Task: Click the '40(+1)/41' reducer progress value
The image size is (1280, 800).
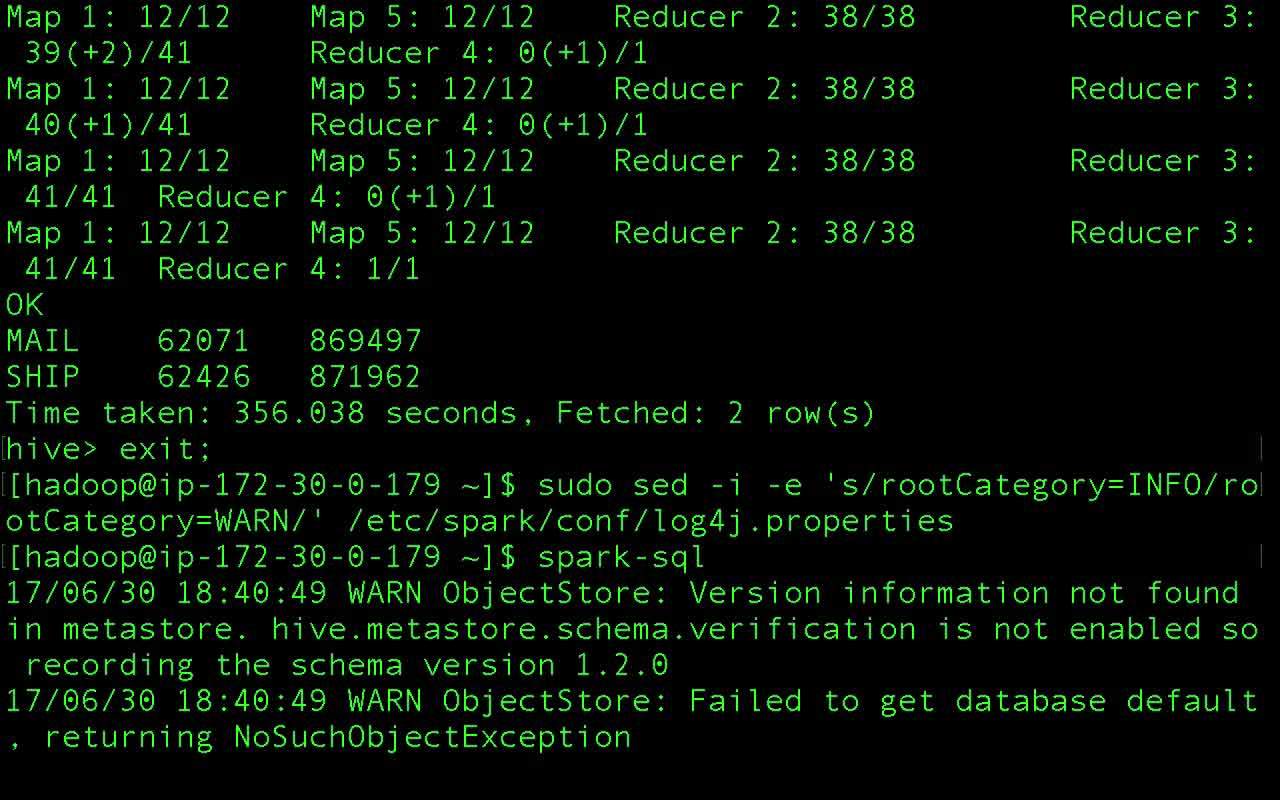Action: pos(108,125)
